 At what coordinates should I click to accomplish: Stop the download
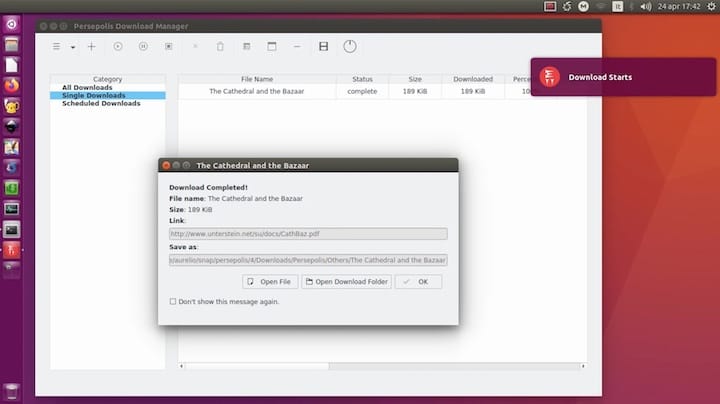169,46
